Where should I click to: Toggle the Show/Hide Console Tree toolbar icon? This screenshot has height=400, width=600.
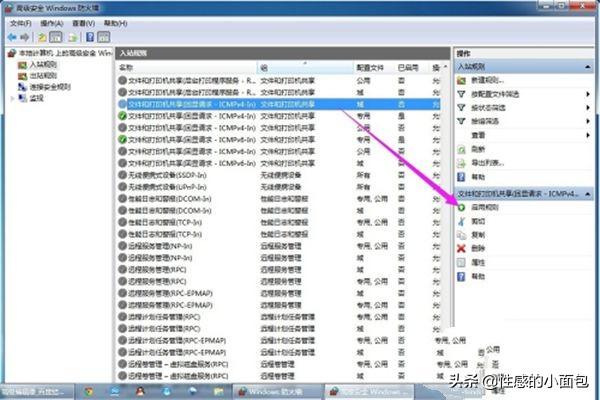[56, 37]
